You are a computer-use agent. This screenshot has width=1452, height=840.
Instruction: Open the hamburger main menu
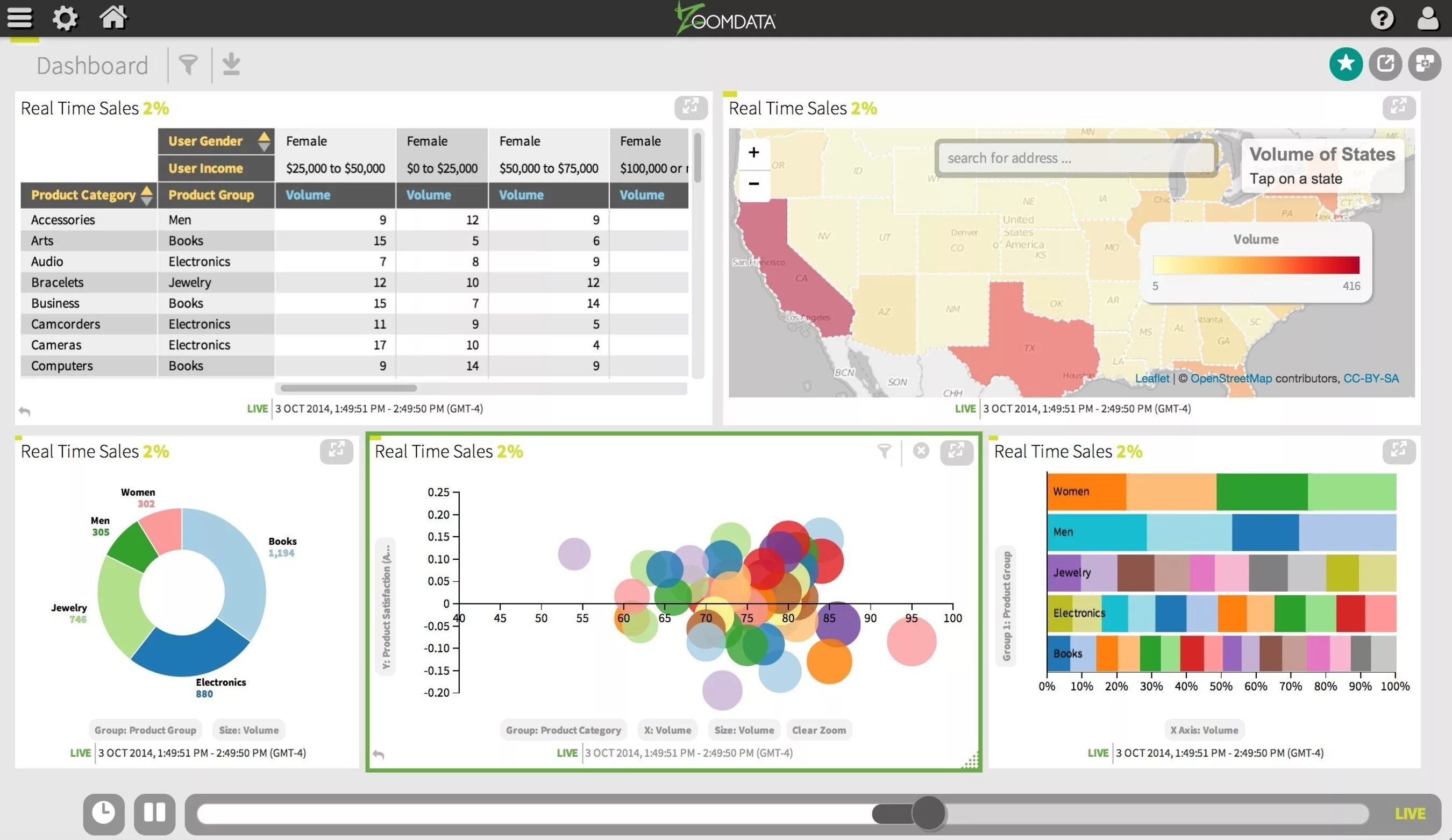19,18
